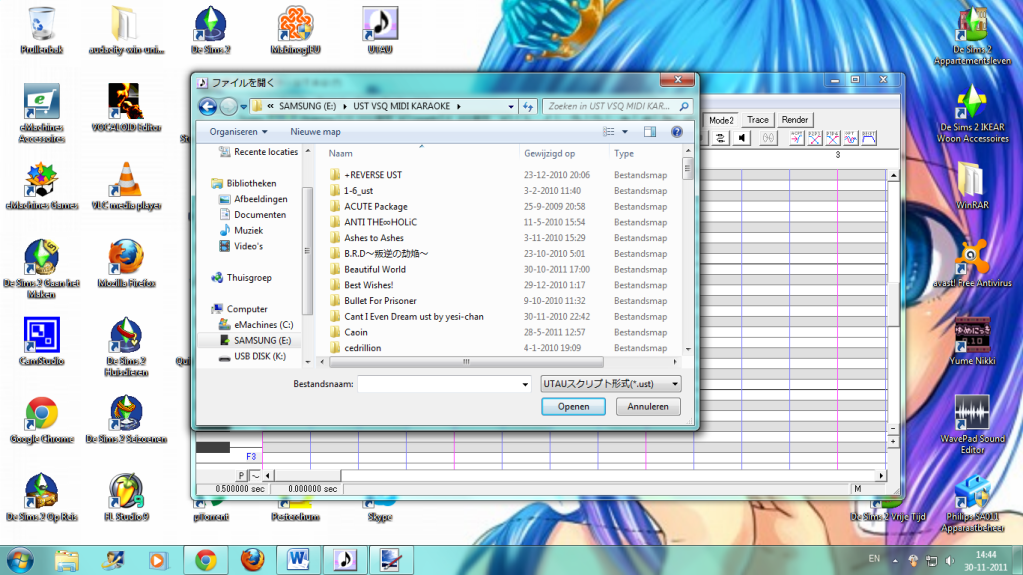The height and width of the screenshot is (575, 1023).
Task: Click the Render tab in UTAU
Action: [795, 120]
